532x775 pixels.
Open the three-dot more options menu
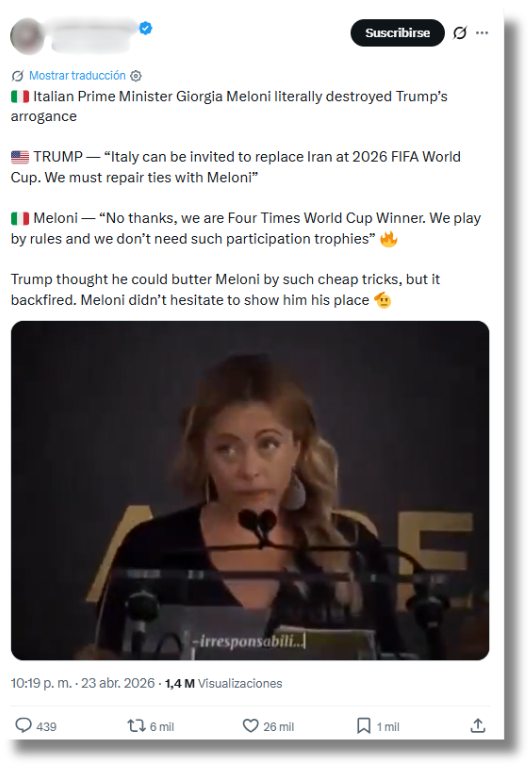[x=482, y=33]
